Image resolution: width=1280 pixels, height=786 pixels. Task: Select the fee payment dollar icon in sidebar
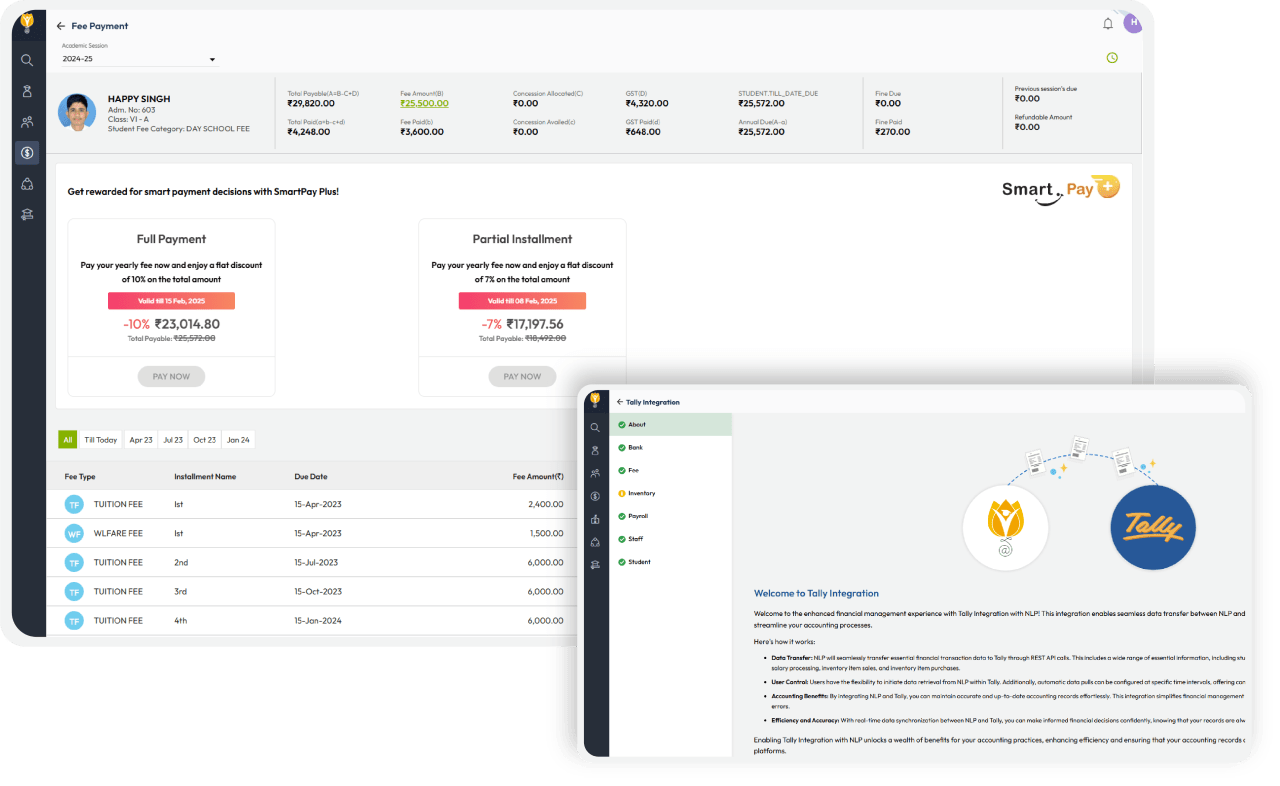coord(27,152)
